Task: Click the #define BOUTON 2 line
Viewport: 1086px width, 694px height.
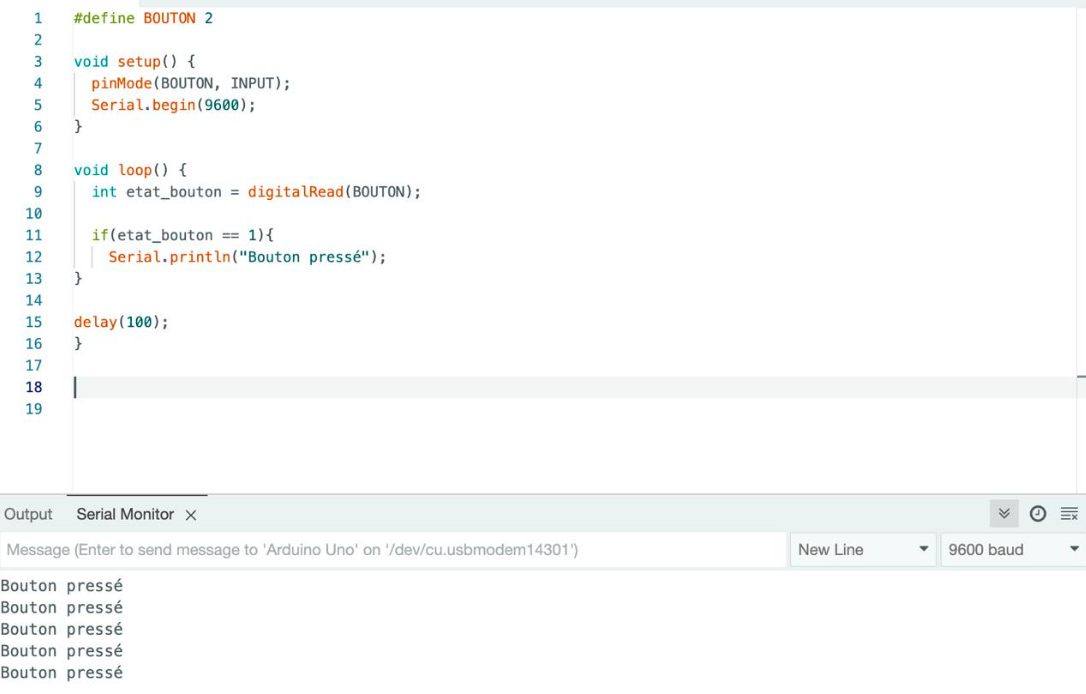Action: point(143,18)
